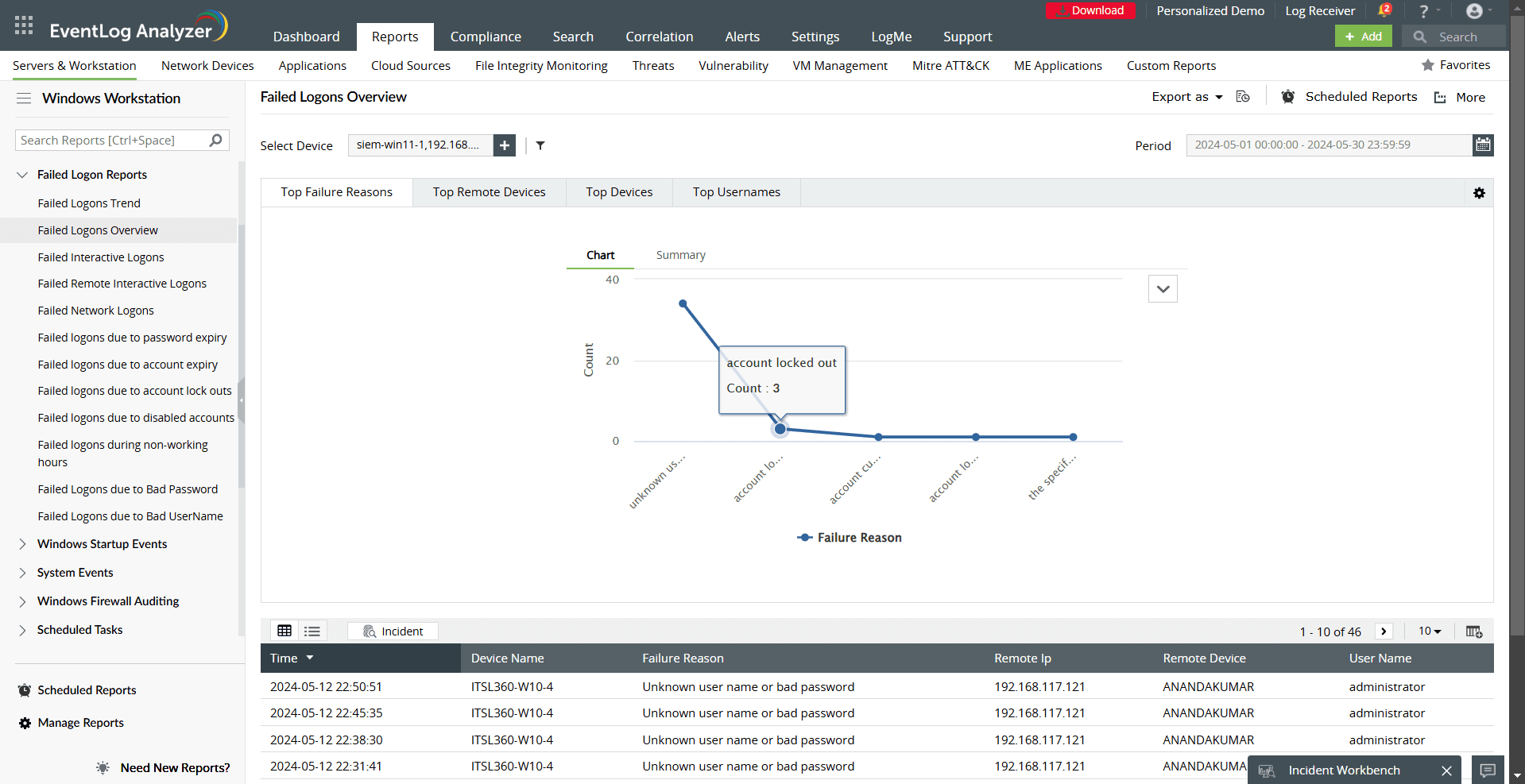Expand the Windows Startup Events category

click(23, 543)
